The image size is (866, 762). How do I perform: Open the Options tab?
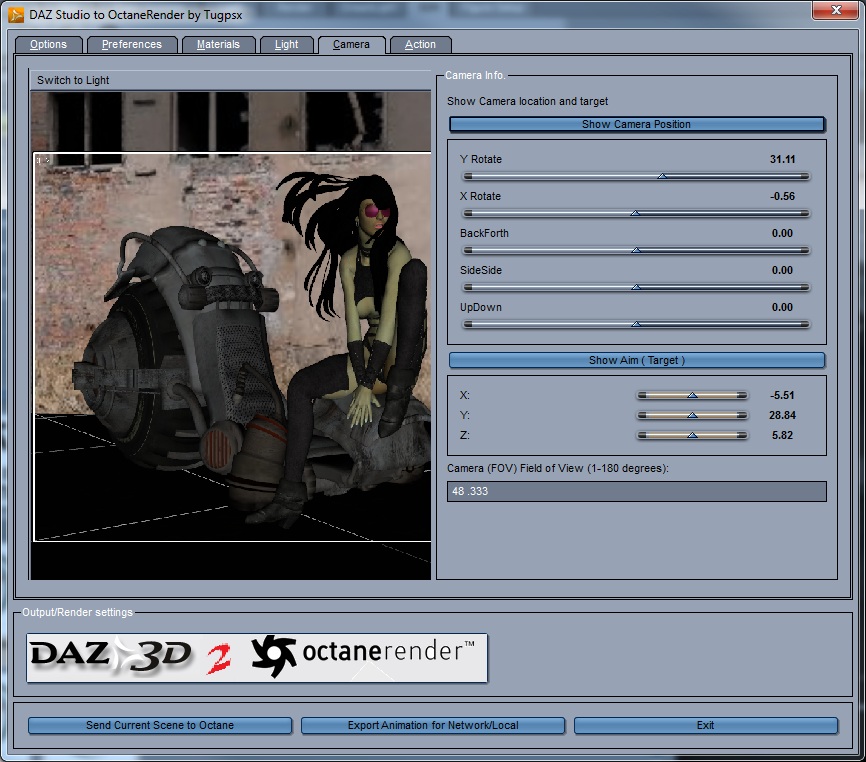48,45
